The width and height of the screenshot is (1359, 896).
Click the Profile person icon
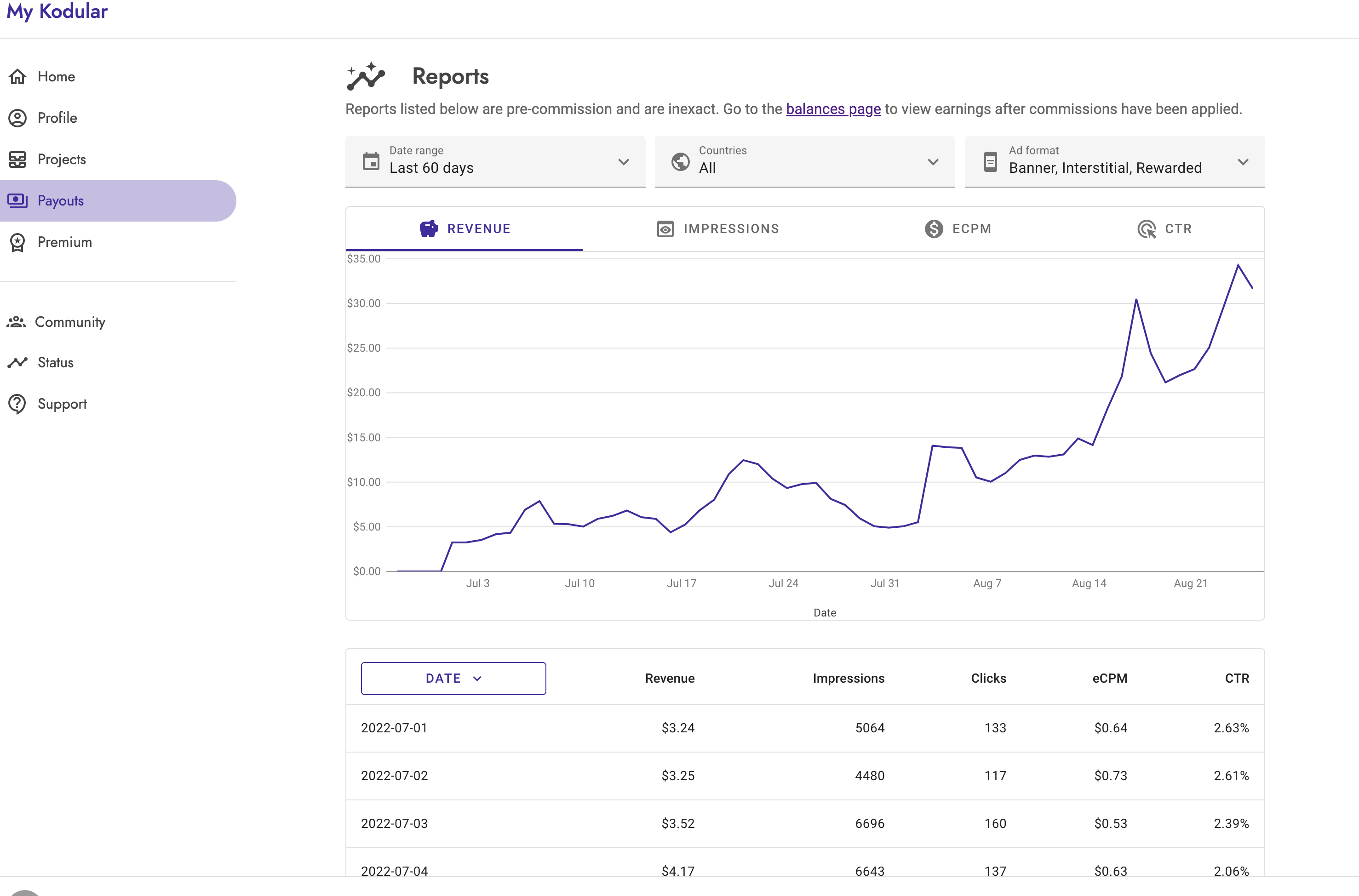point(18,118)
